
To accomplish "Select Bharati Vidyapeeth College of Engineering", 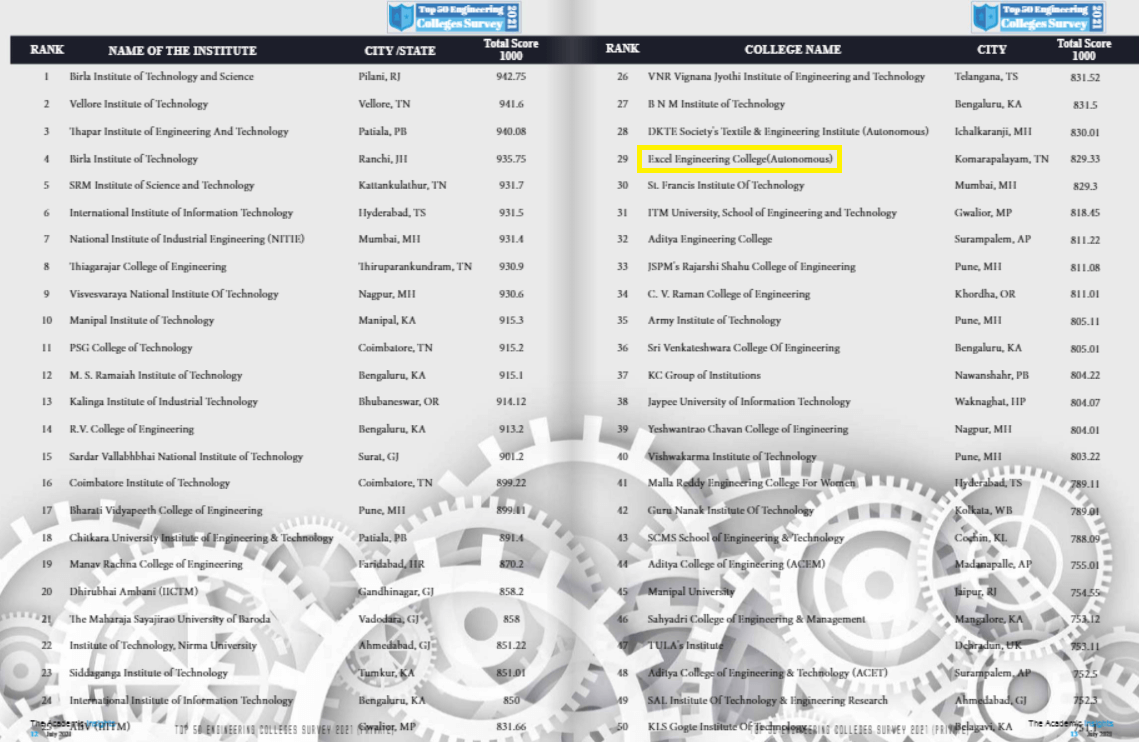I will click(166, 511).
